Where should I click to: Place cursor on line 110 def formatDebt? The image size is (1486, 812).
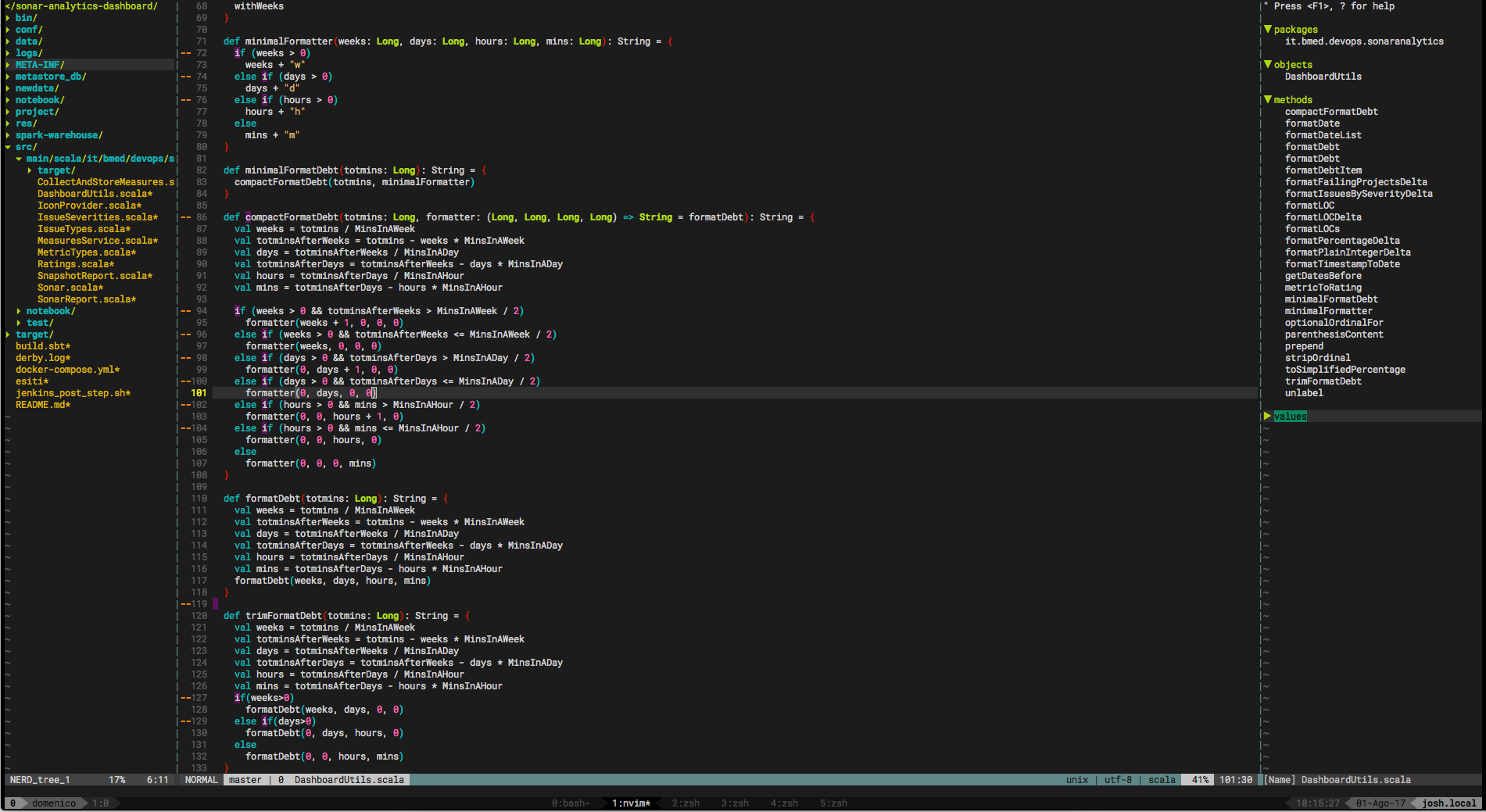point(336,499)
